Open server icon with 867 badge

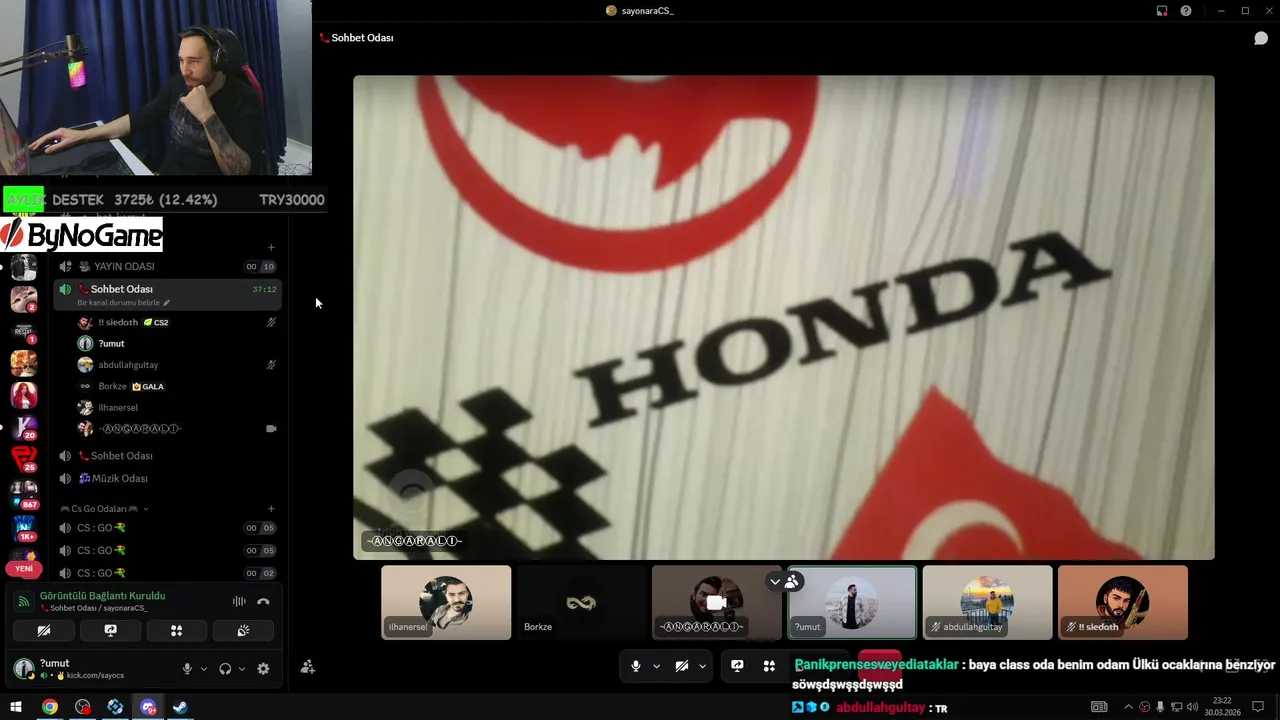(x=24, y=492)
